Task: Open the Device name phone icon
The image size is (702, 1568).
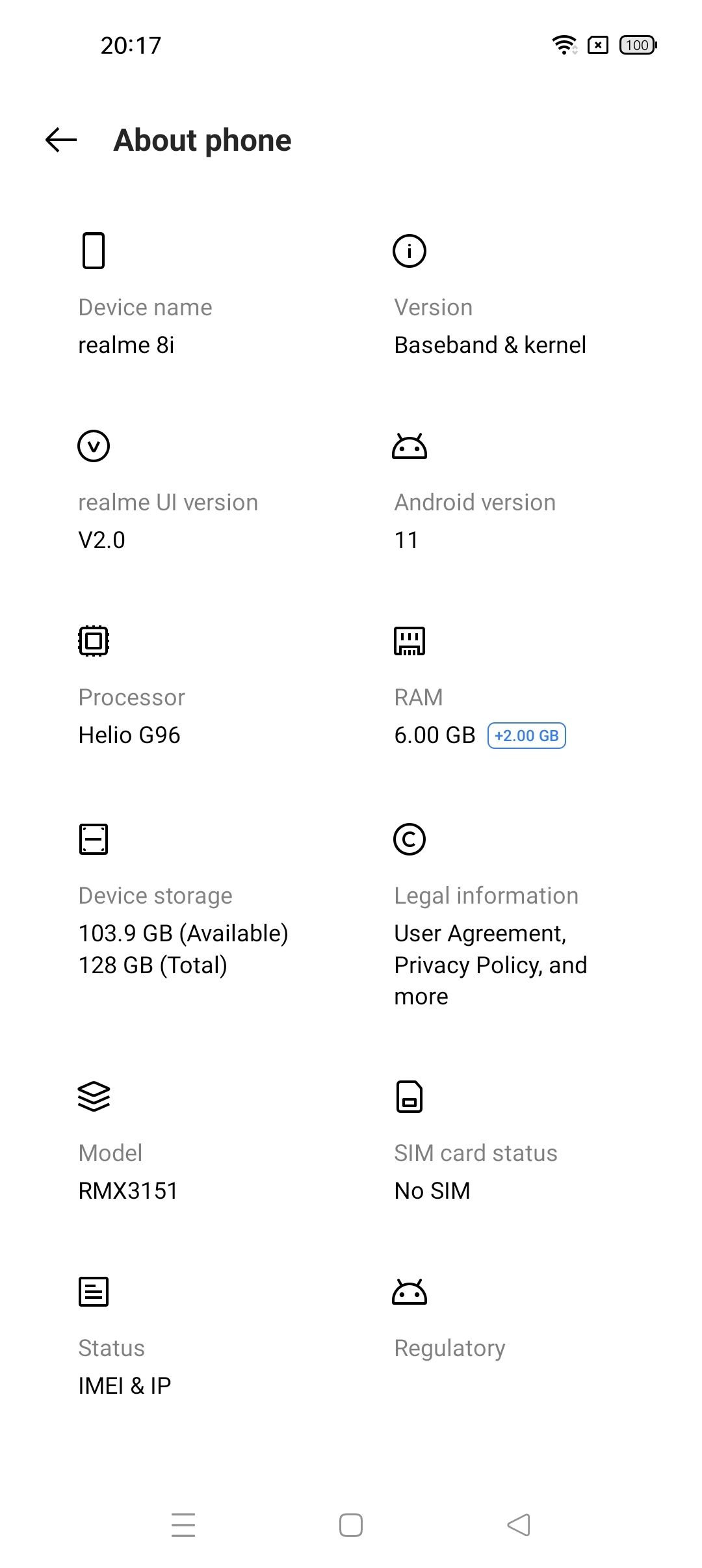Action: (x=94, y=250)
